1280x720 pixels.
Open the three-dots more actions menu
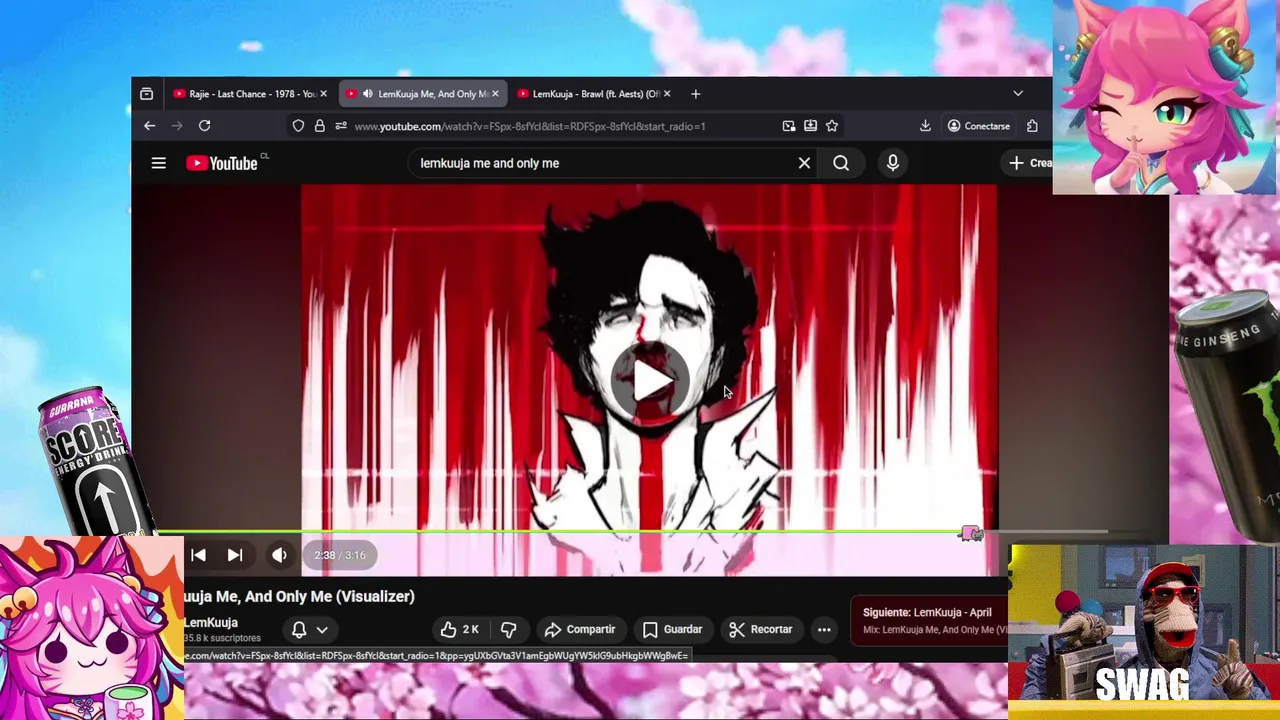[x=824, y=629]
